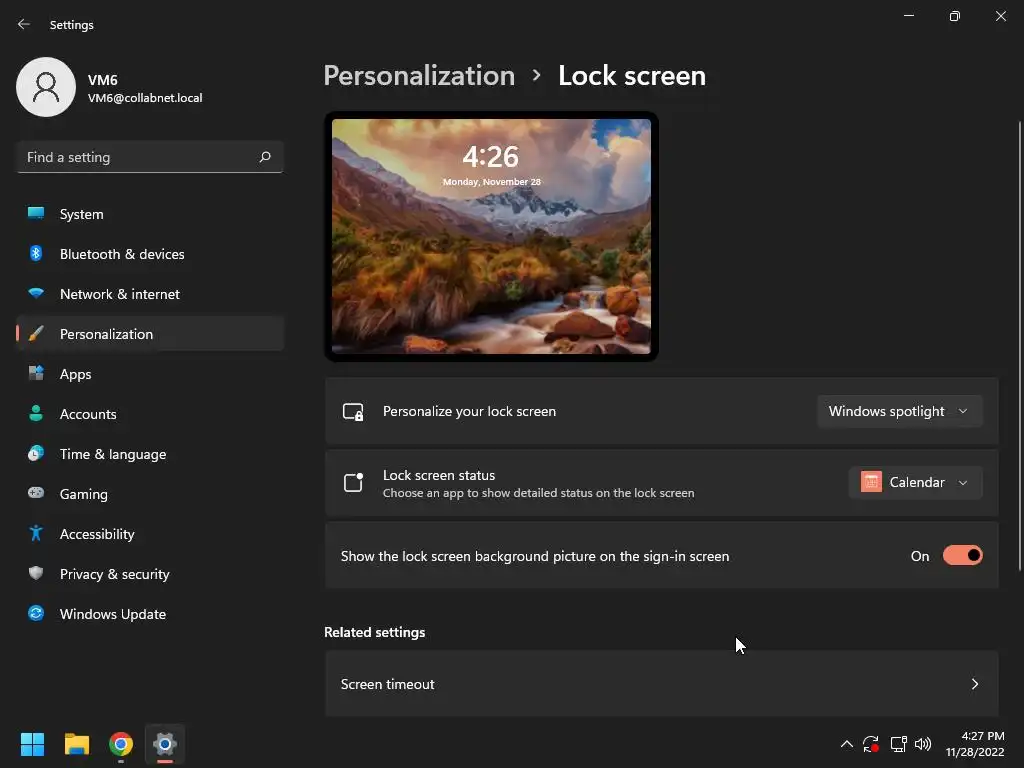Click the VM6 user avatar icon
The width and height of the screenshot is (1024, 768).
point(46,87)
